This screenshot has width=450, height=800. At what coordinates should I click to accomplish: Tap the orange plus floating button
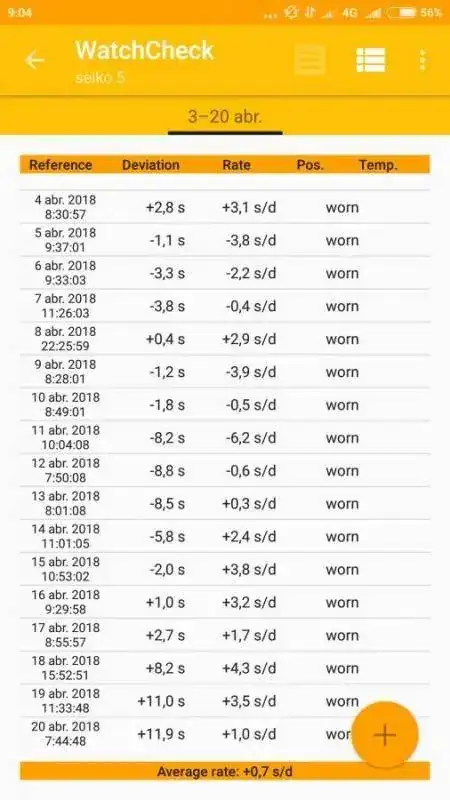click(x=385, y=735)
